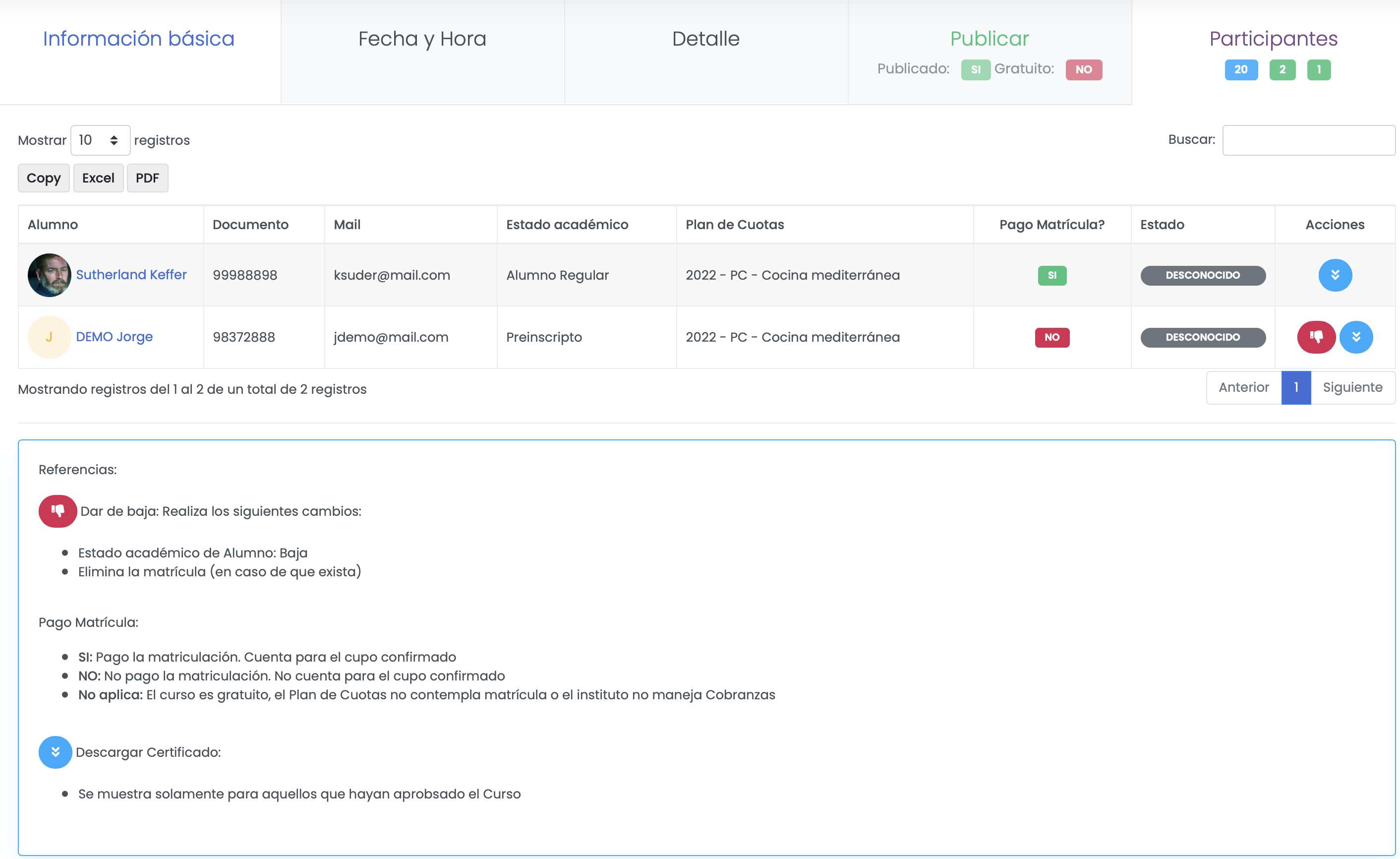Click NO payment badge for DEMO Jorge
Screen dimensions: 1400x859
click(x=1051, y=338)
